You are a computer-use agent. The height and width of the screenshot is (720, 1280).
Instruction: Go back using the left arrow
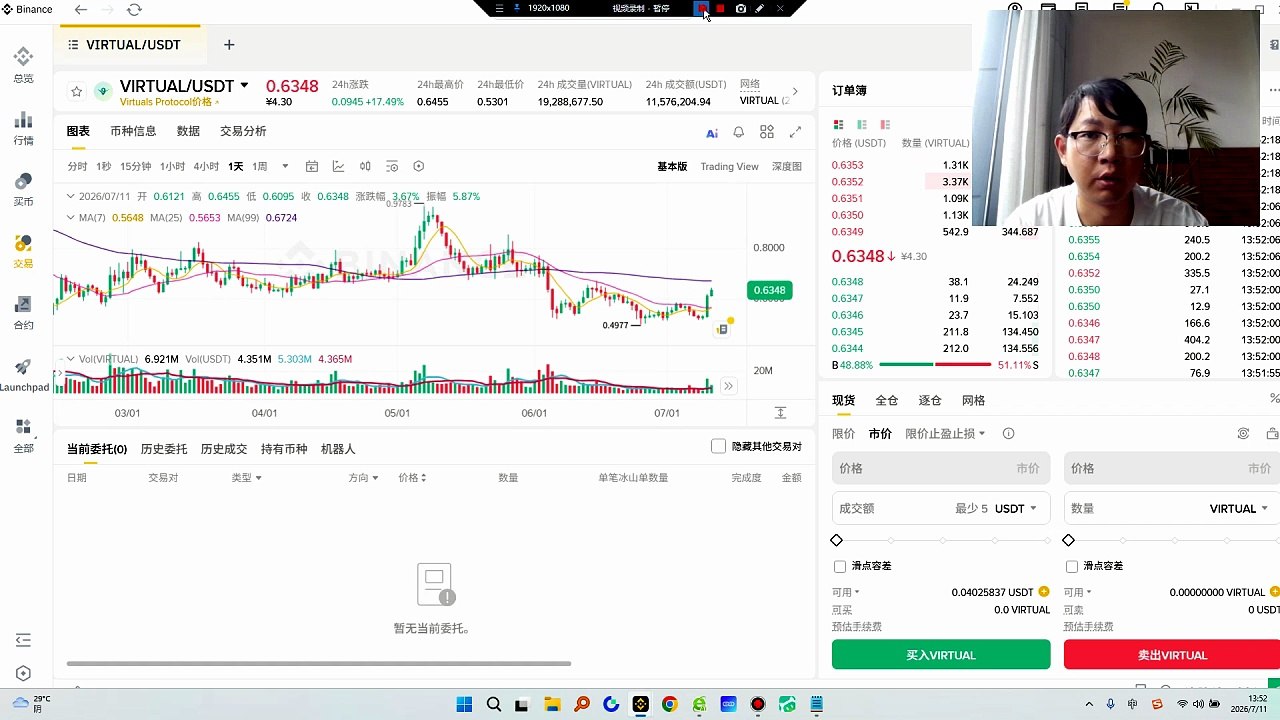[81, 10]
